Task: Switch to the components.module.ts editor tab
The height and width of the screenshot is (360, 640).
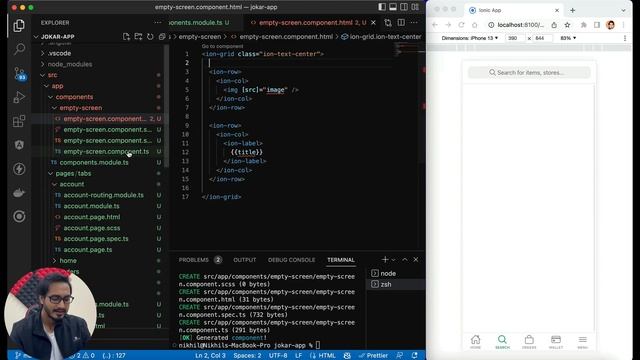Action: pos(199,23)
